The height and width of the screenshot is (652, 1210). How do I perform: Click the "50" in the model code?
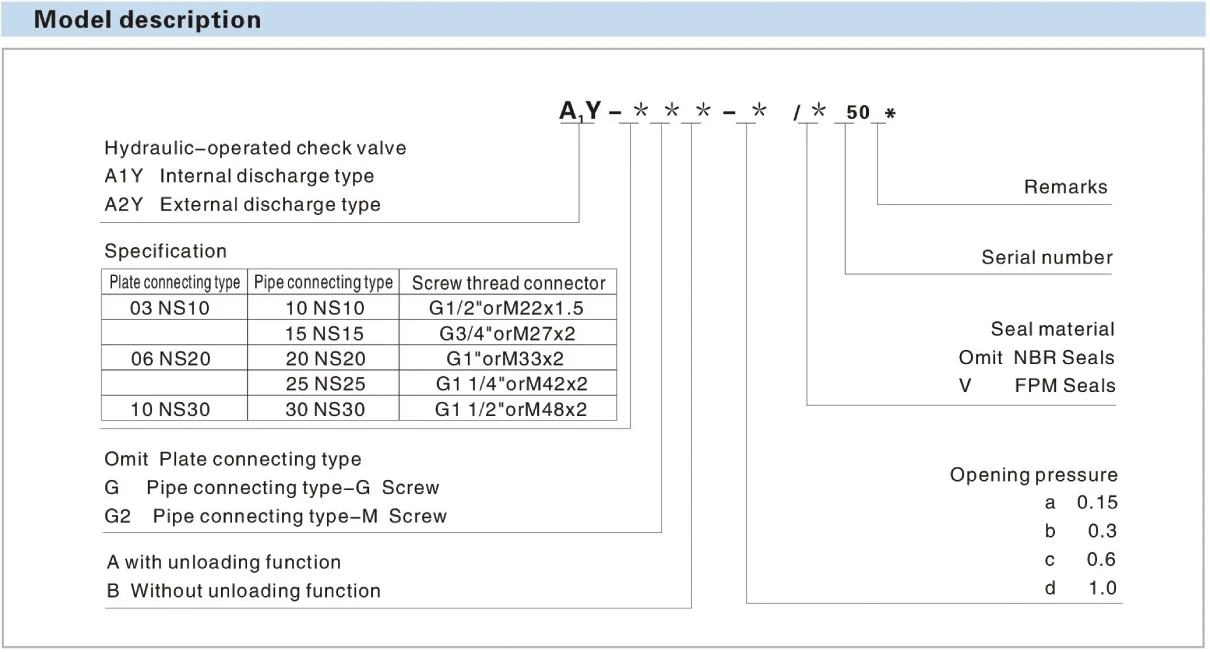tap(858, 113)
